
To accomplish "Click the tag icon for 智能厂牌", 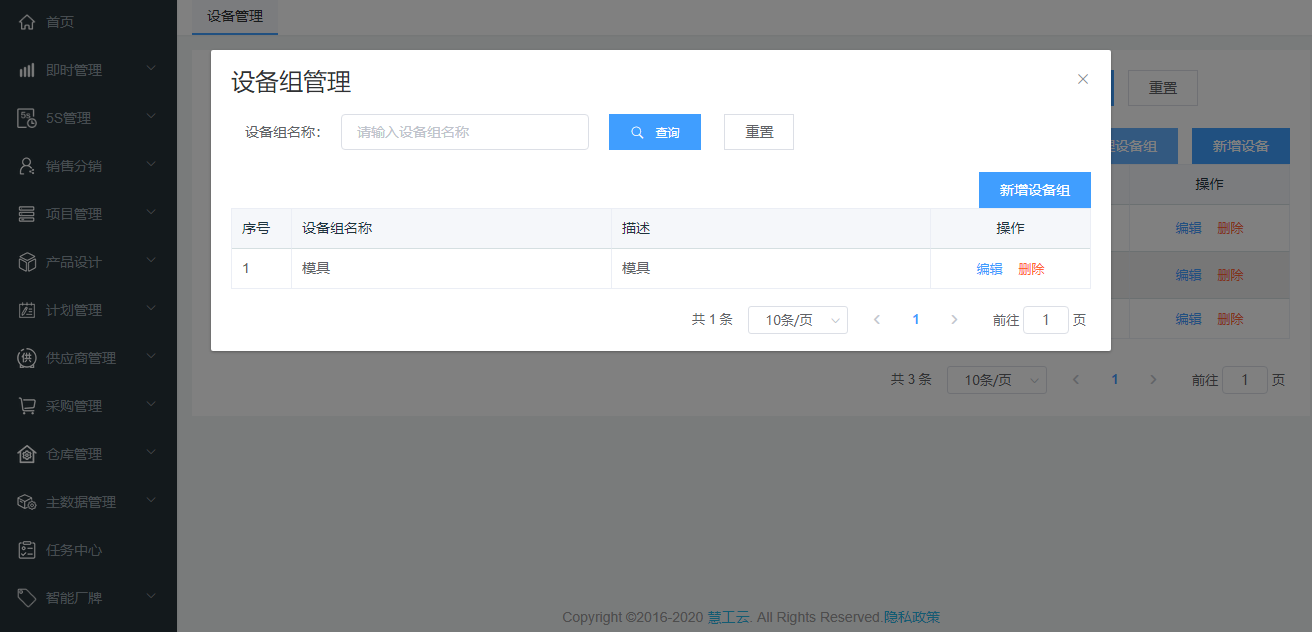I will [x=27, y=598].
